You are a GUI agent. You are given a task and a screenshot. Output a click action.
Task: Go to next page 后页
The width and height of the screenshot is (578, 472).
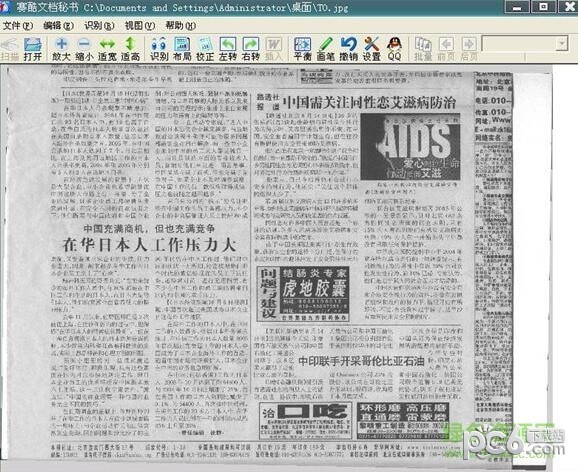pos(469,49)
